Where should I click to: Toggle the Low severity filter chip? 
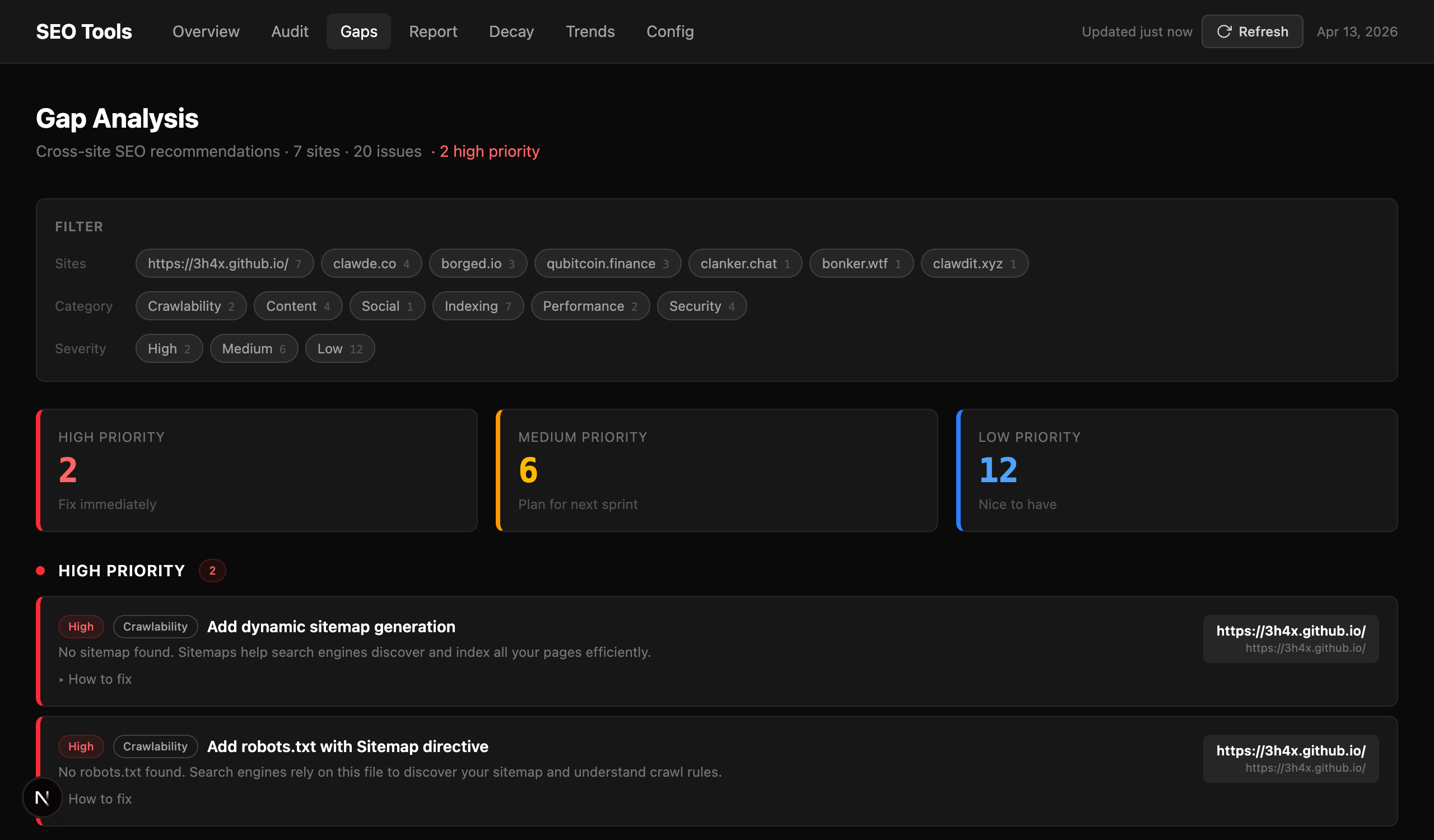click(x=339, y=348)
